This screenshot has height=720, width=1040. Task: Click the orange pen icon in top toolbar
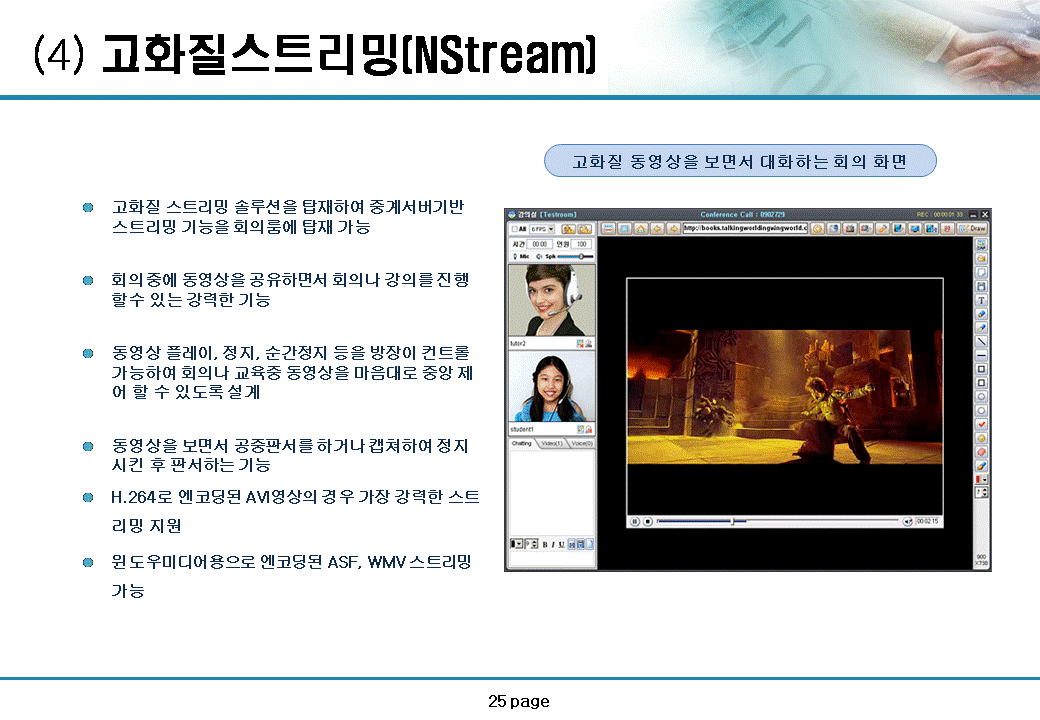tap(883, 229)
